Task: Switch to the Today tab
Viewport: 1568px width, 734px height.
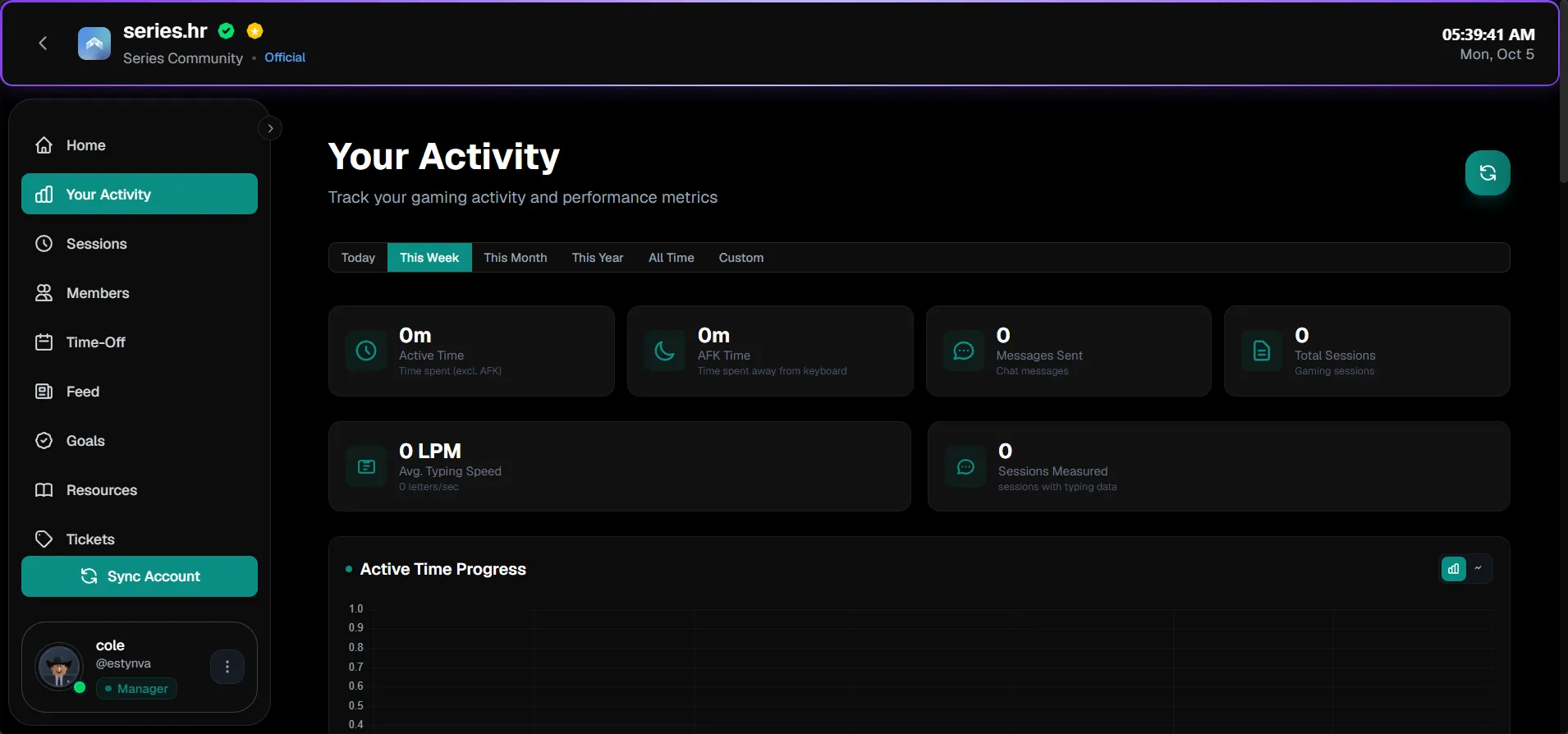Action: click(358, 258)
